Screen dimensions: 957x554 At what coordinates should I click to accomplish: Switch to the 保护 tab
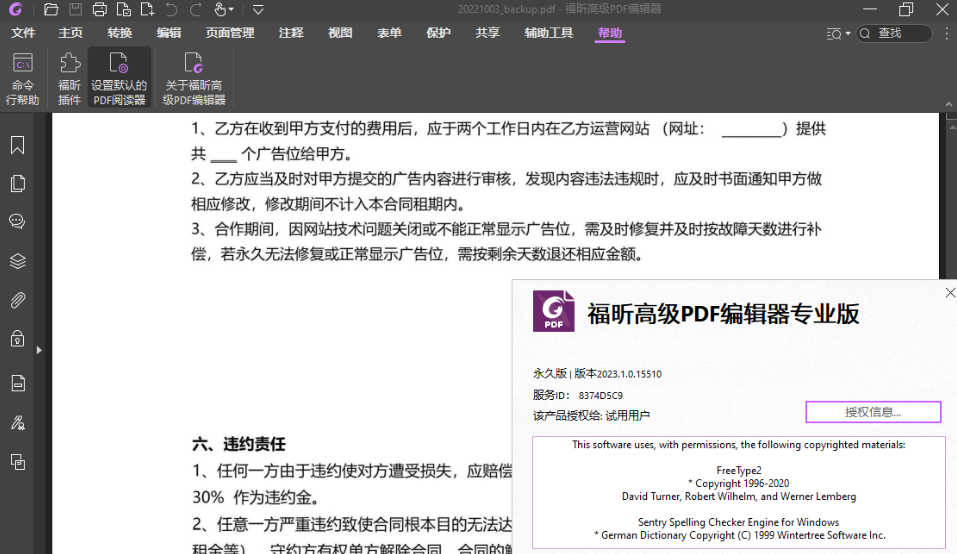438,33
